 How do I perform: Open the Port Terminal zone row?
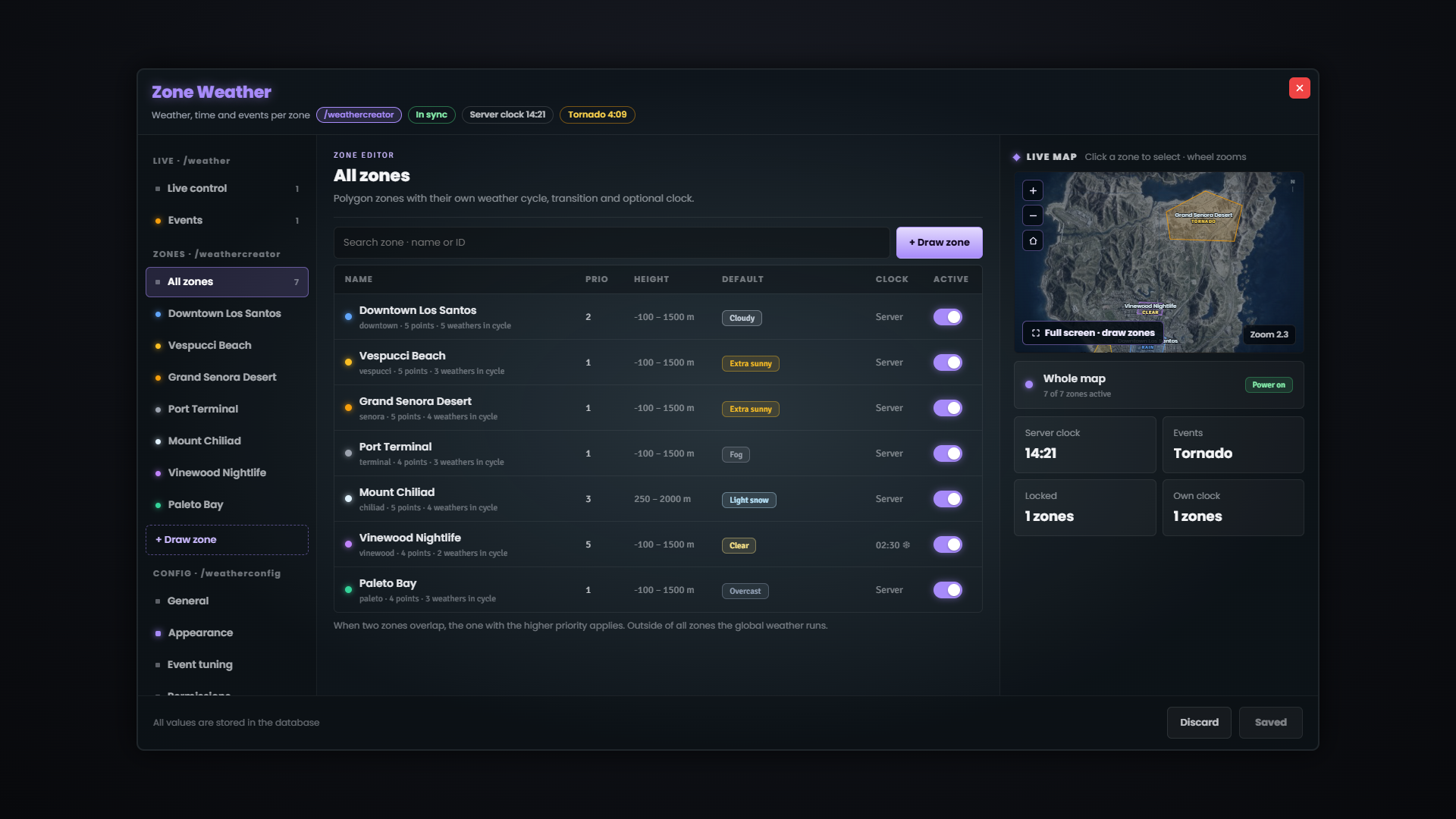click(x=657, y=453)
